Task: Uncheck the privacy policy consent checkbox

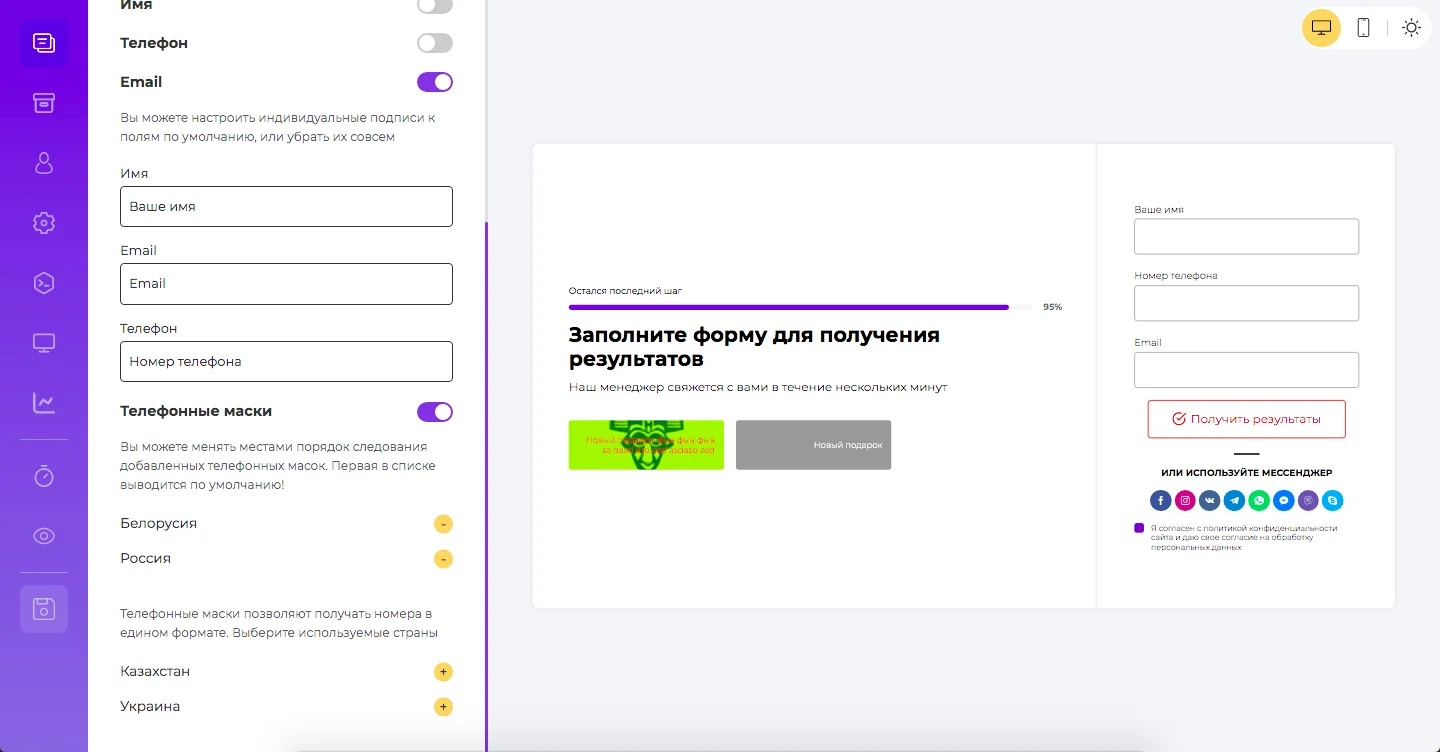Action: (x=1139, y=528)
